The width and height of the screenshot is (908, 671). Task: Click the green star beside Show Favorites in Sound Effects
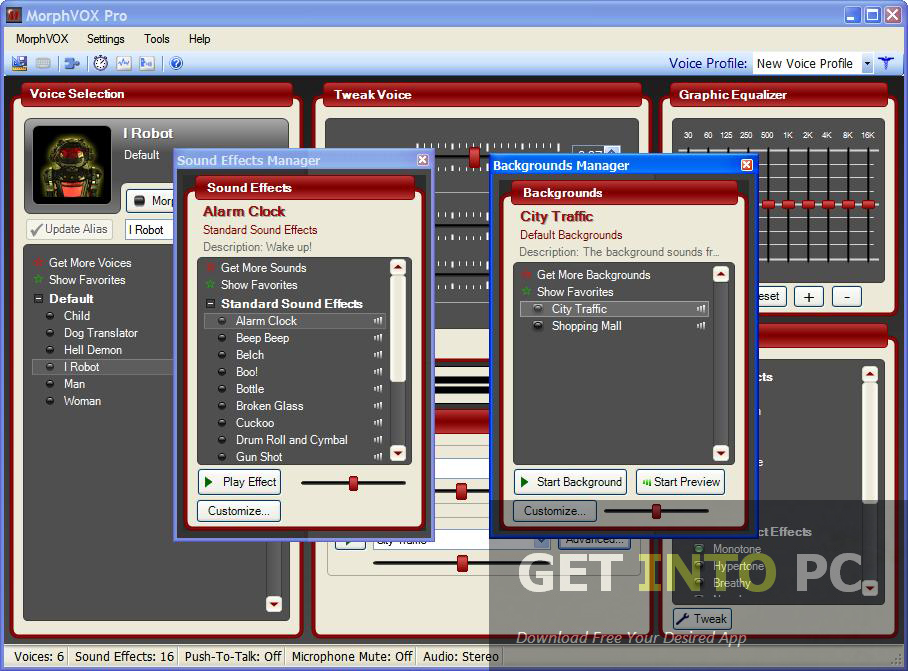click(210, 285)
